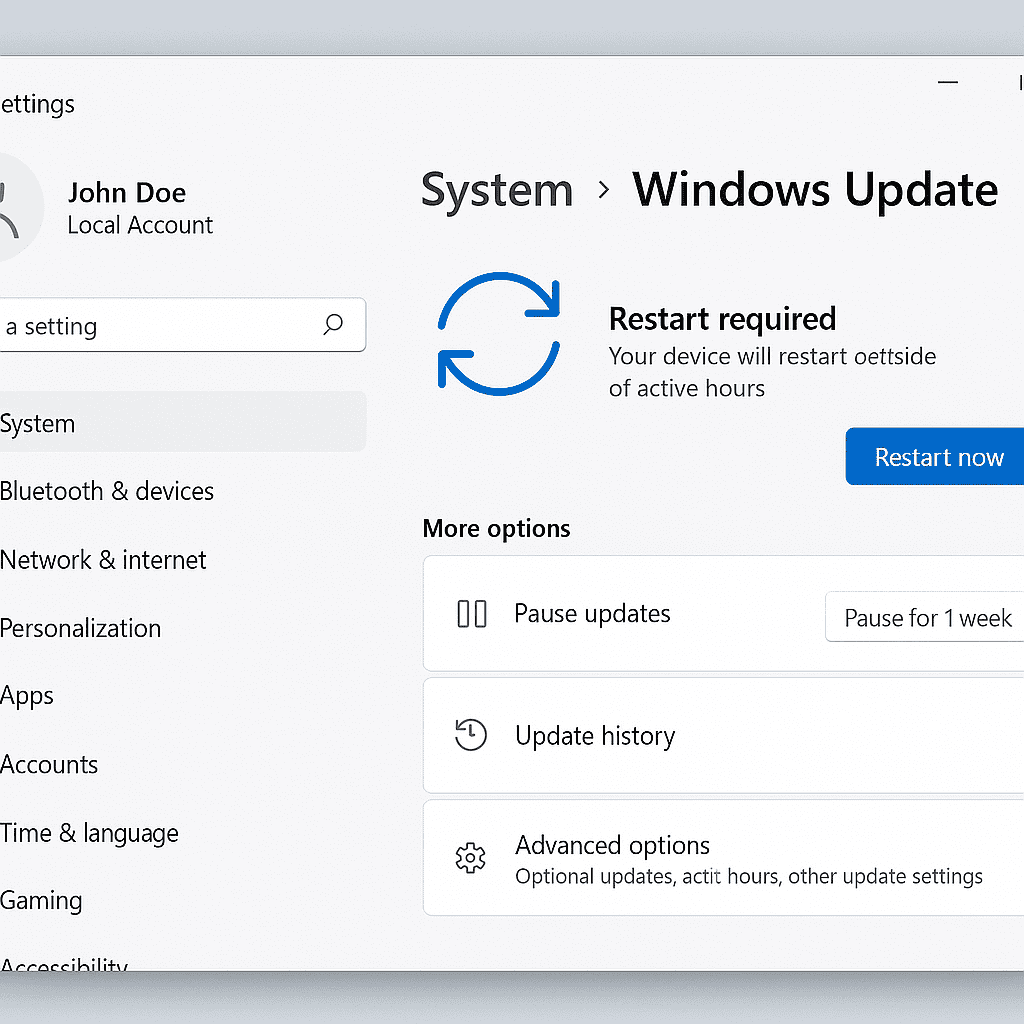Click the clock icon next to Update history
This screenshot has width=1024, height=1024.
click(x=470, y=735)
